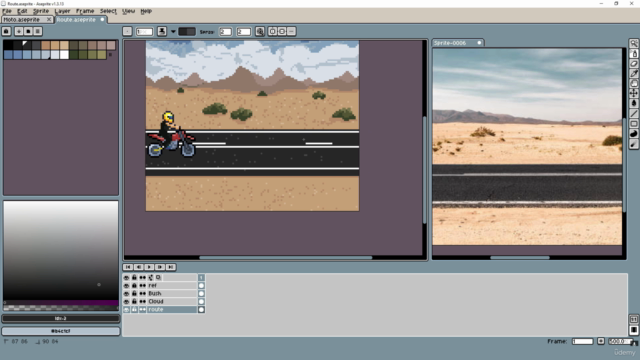
Task: Toggle continuous mode on Cloud layer
Action: click(142, 302)
